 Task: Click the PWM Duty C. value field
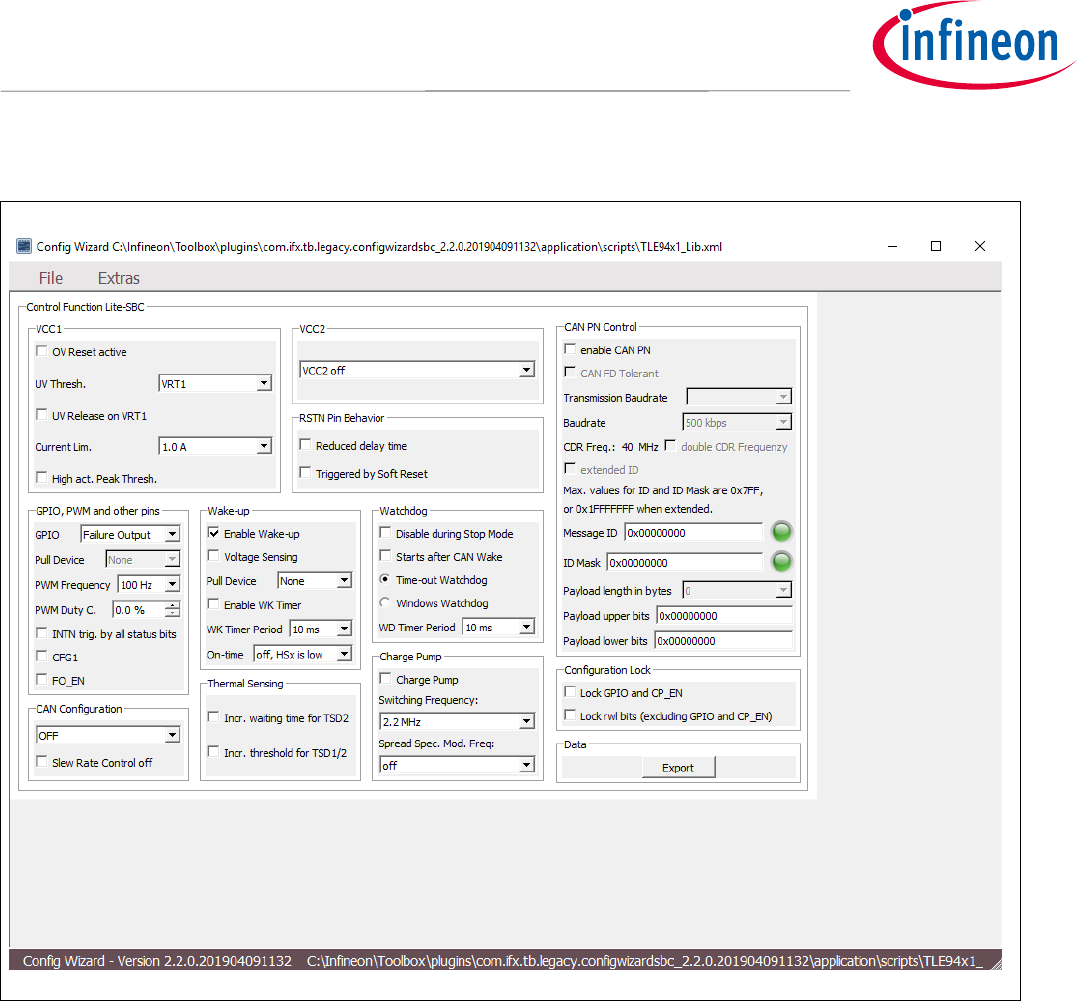139,610
